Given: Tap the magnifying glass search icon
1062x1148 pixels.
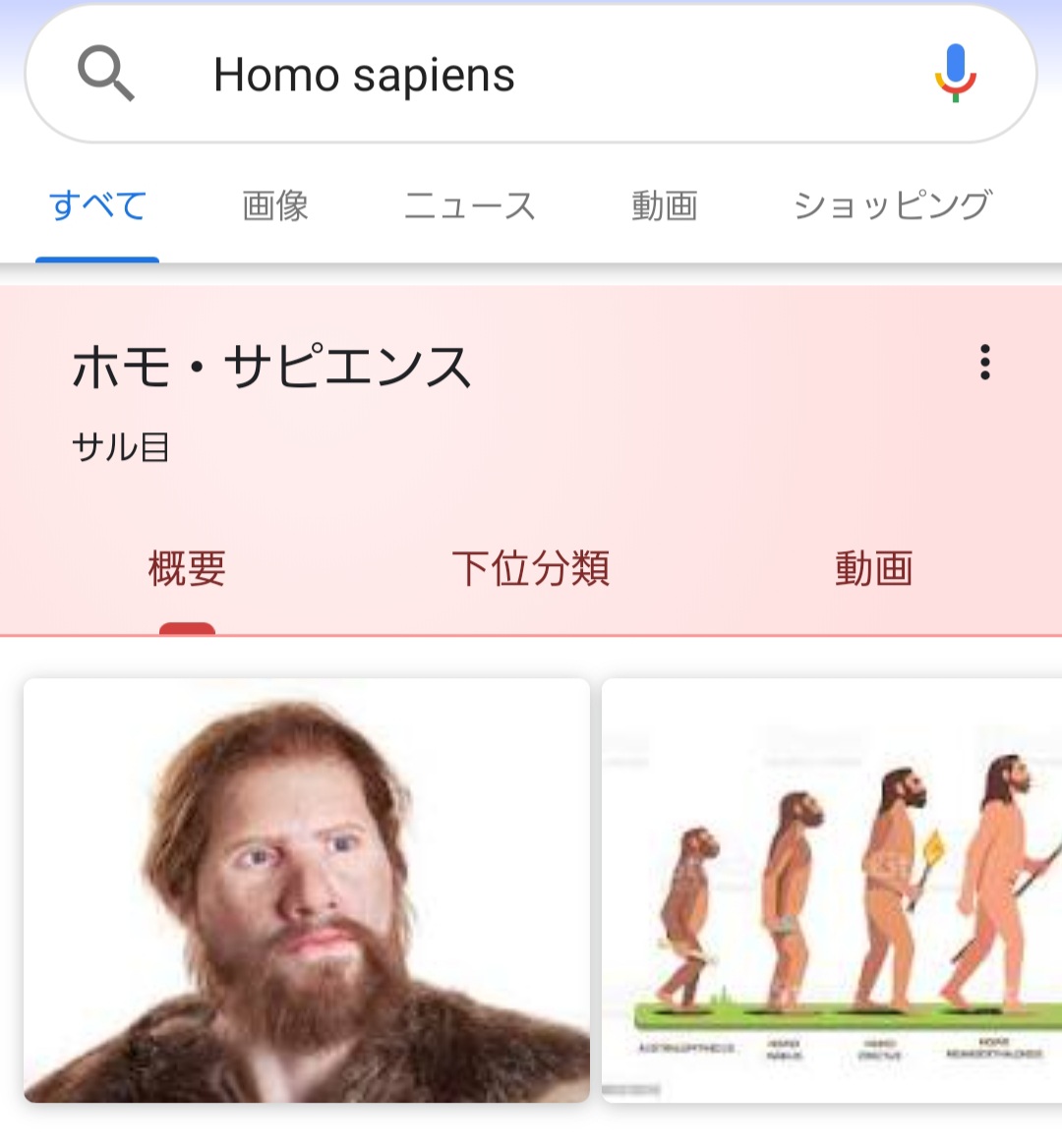Looking at the screenshot, I should tap(106, 73).
